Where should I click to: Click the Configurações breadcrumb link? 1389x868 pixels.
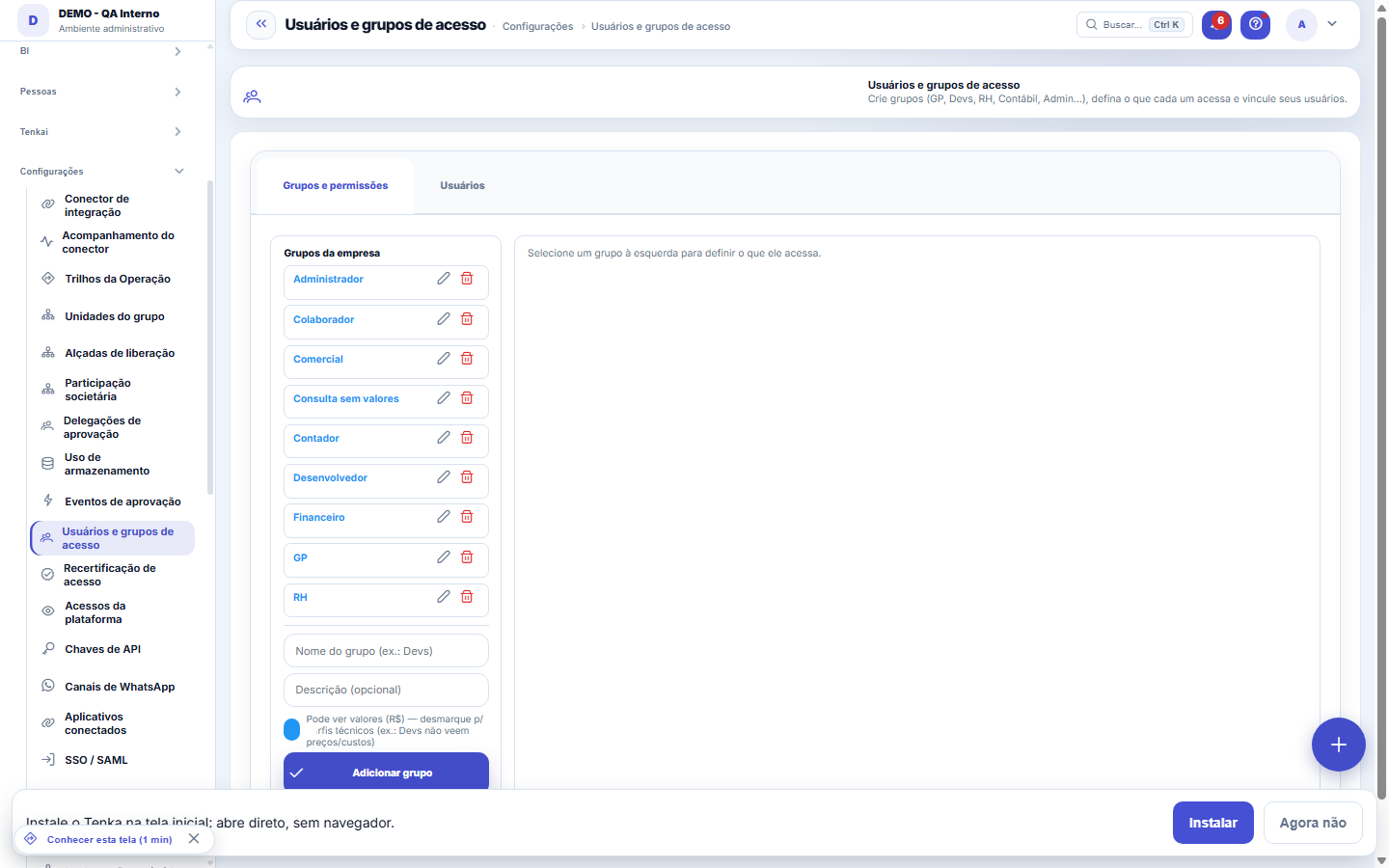pos(538,27)
